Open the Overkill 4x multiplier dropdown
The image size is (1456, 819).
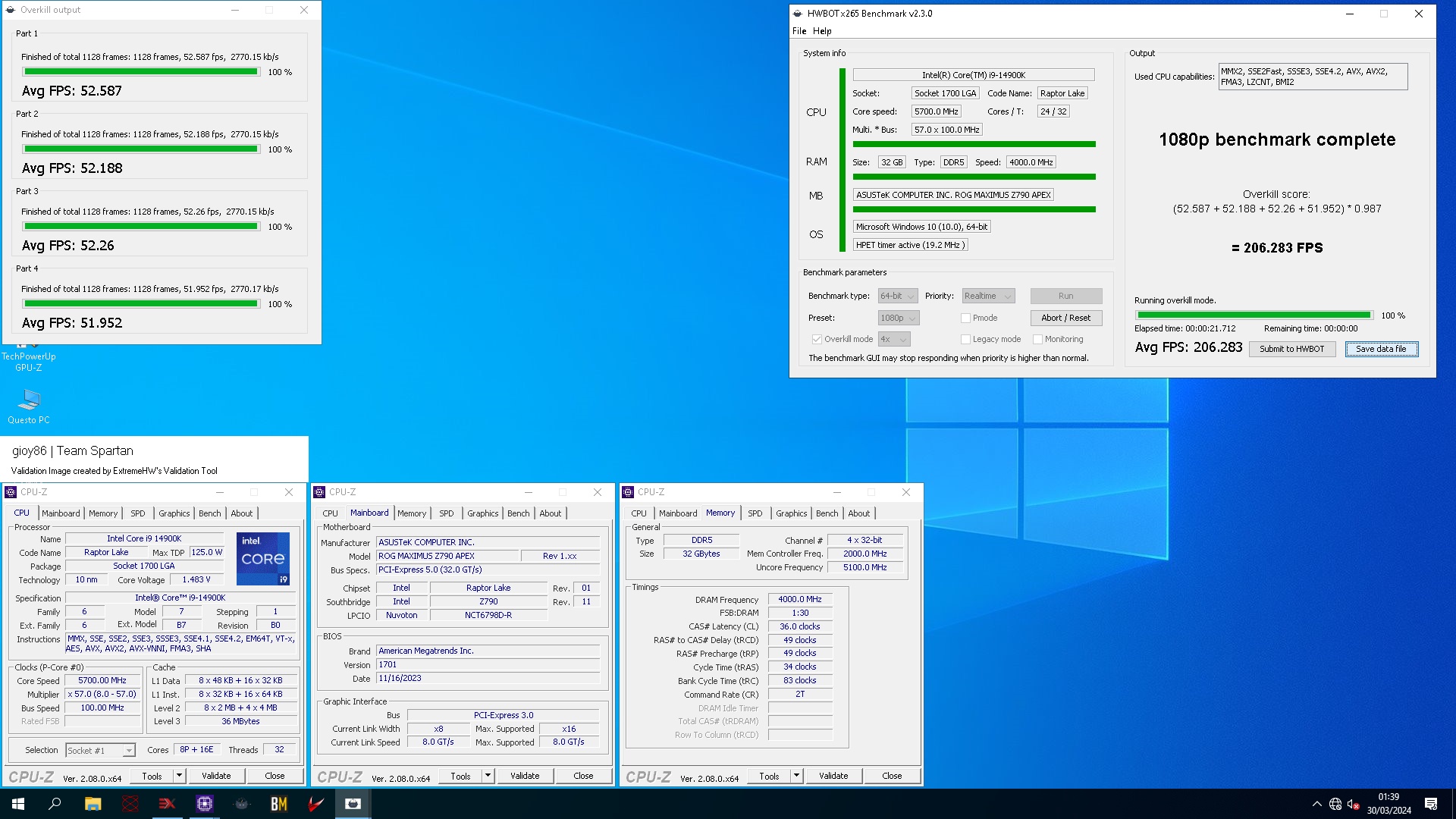tap(894, 339)
